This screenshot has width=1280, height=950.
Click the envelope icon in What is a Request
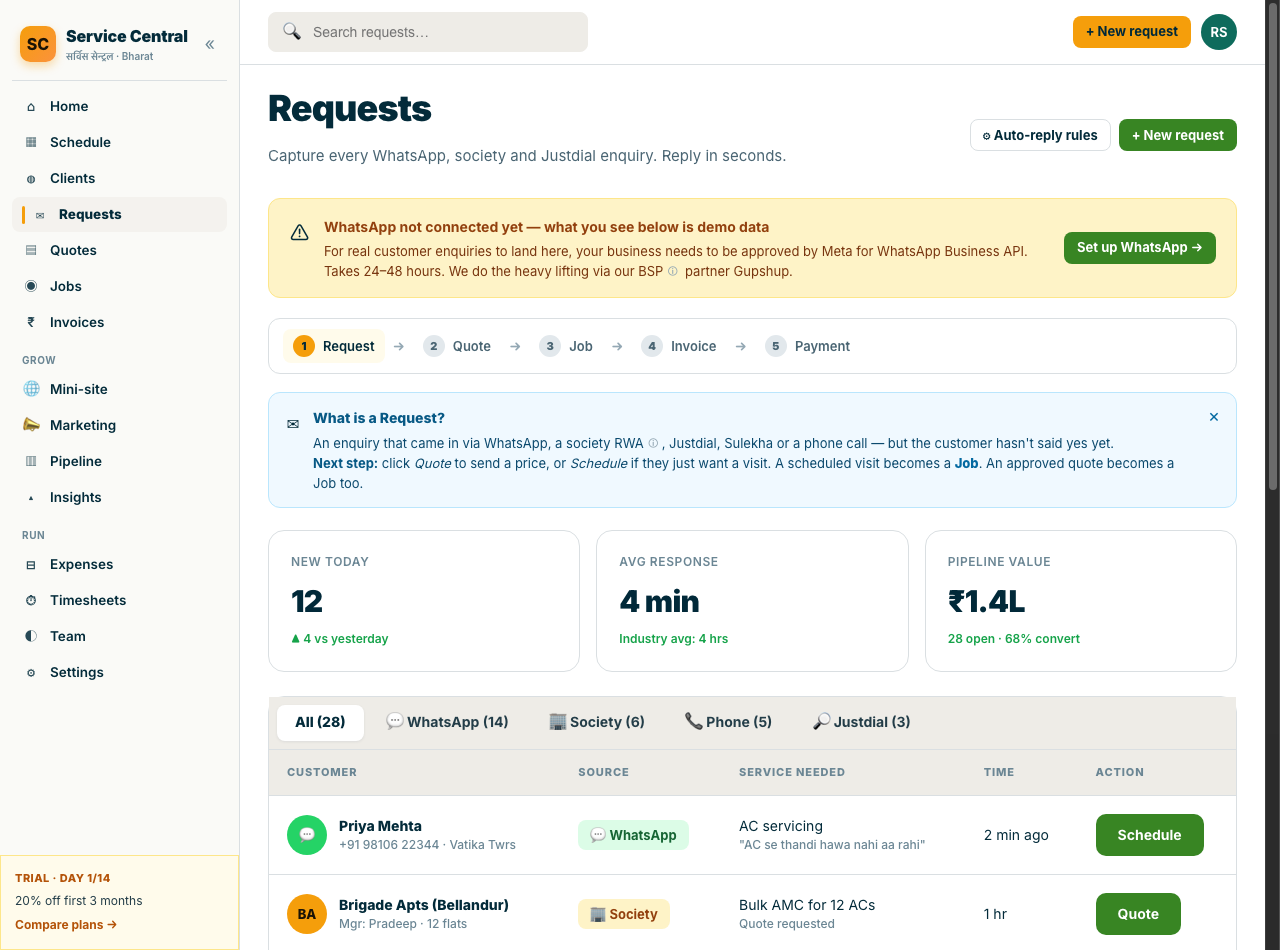293,424
